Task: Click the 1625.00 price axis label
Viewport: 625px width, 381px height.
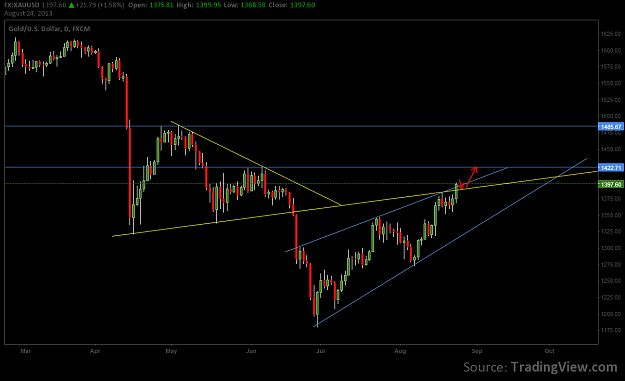Action: 611,34
